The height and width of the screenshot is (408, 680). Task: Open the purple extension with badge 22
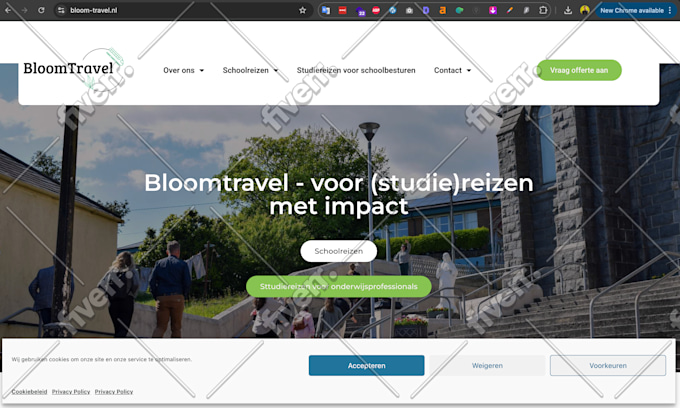(x=360, y=10)
